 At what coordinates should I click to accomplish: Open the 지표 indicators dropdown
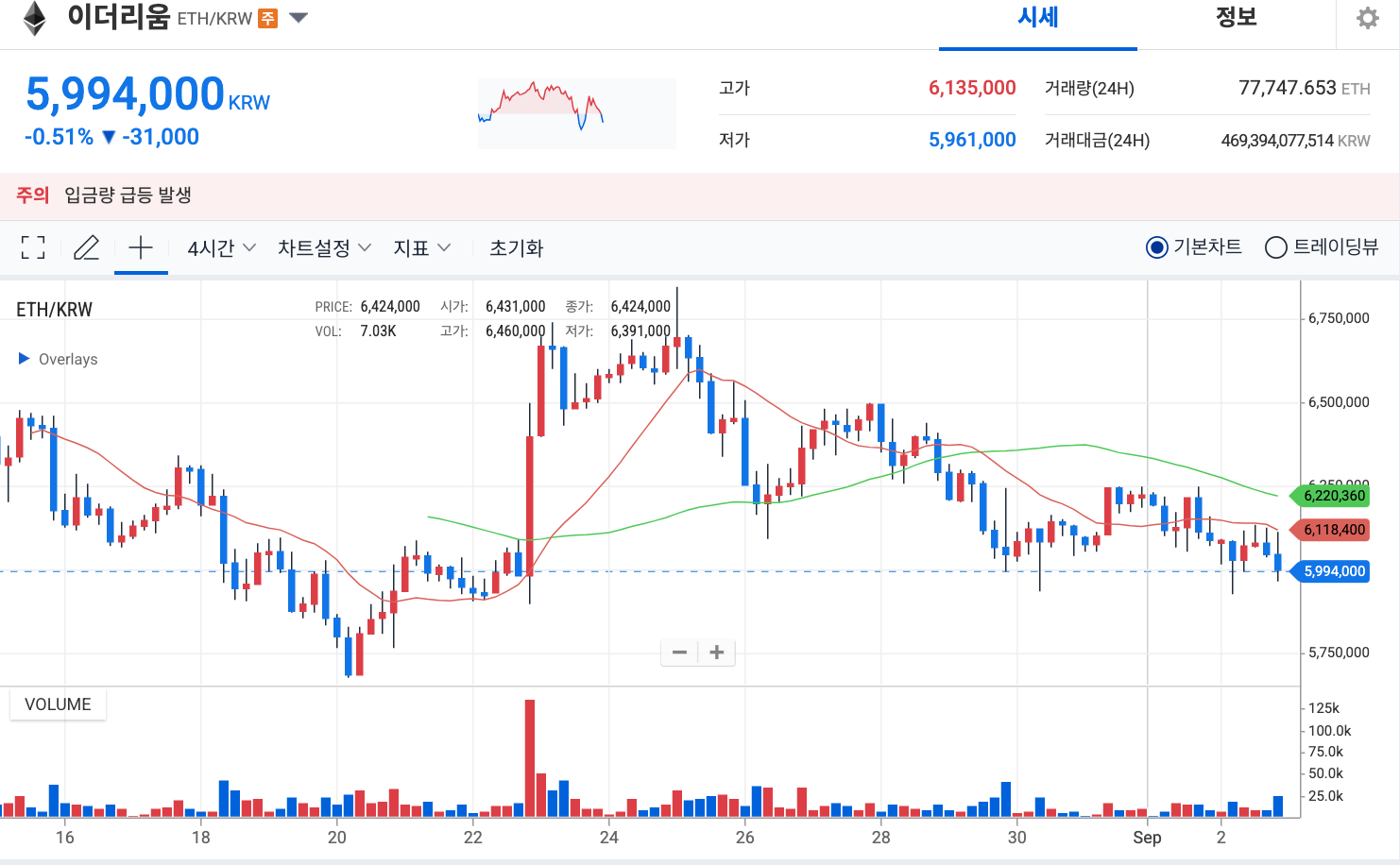point(420,247)
